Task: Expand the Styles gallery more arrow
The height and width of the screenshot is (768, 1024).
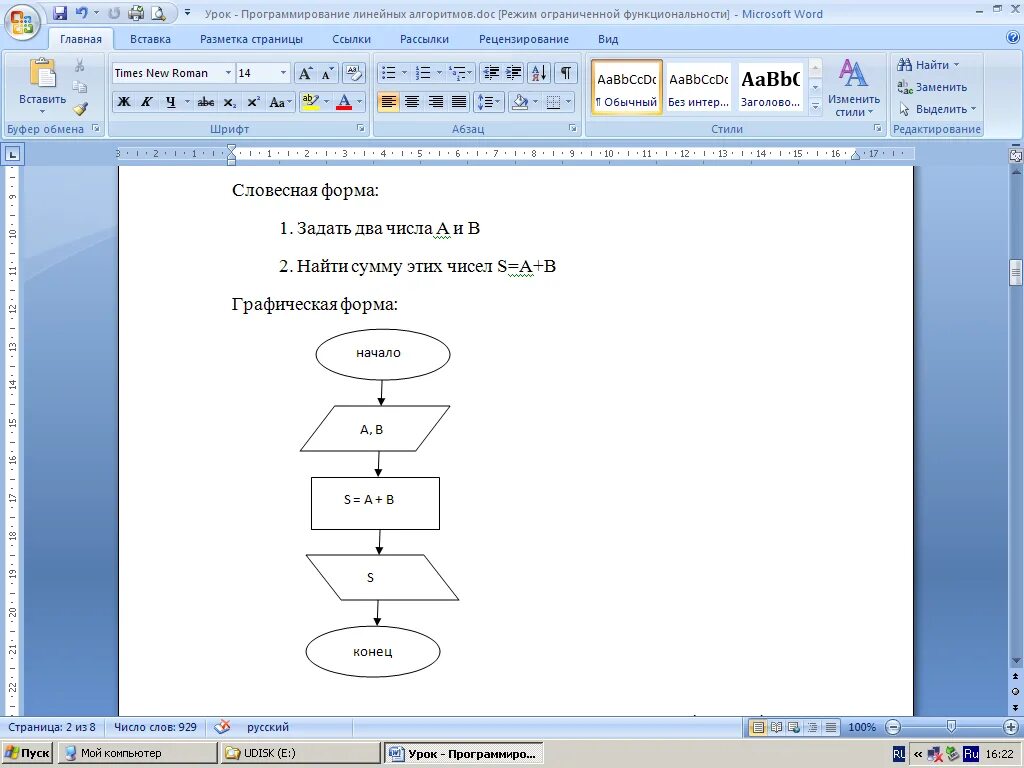Action: click(x=815, y=106)
